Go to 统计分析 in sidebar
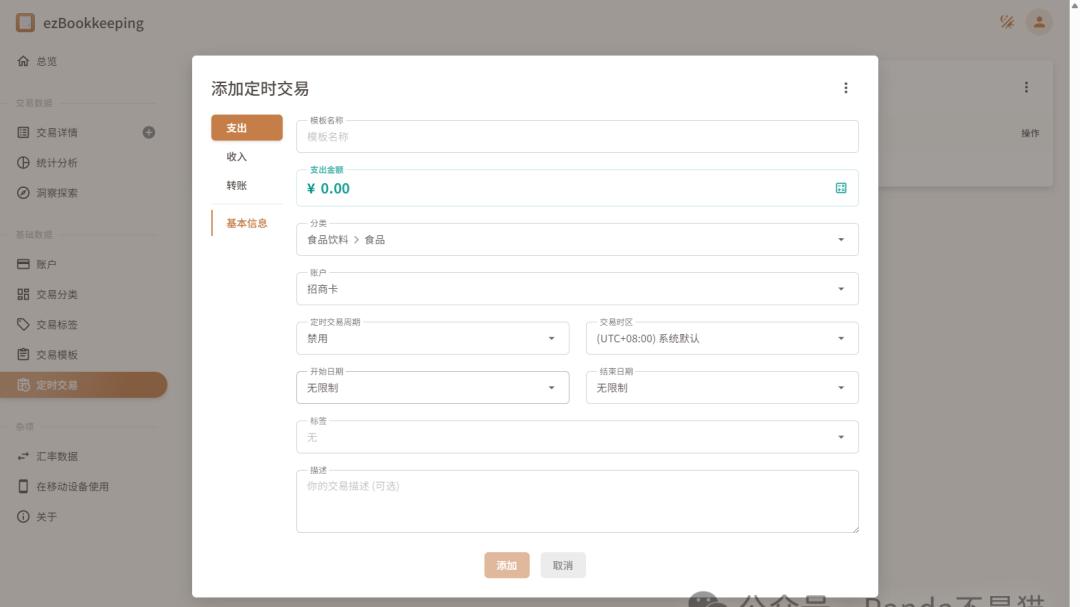 (83, 163)
